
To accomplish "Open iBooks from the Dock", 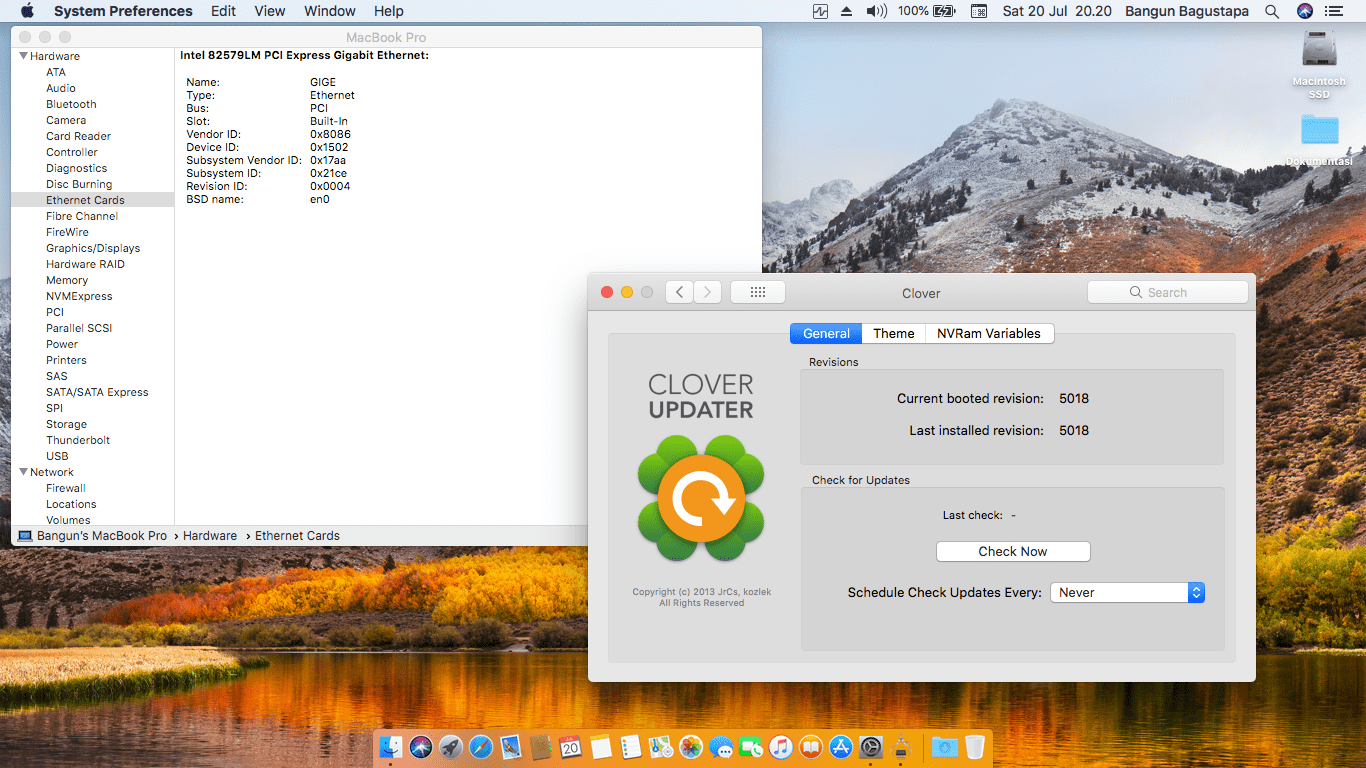I will point(811,747).
